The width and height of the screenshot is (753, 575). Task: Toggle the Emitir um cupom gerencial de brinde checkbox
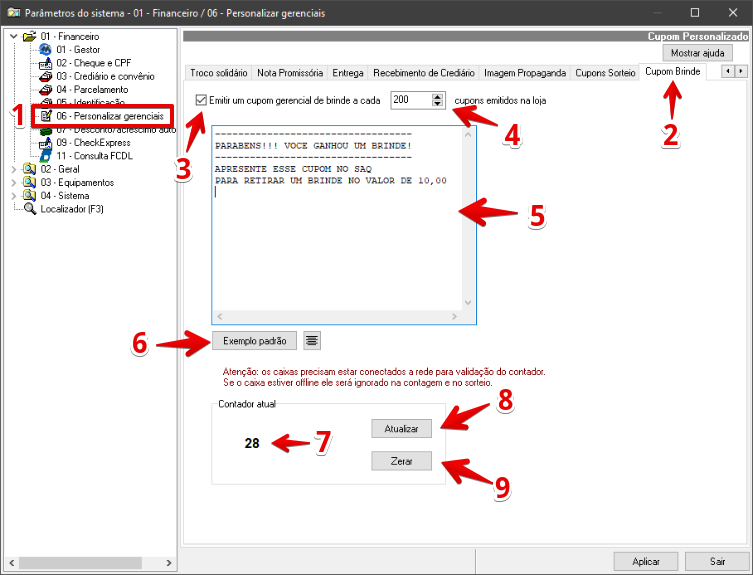201,100
